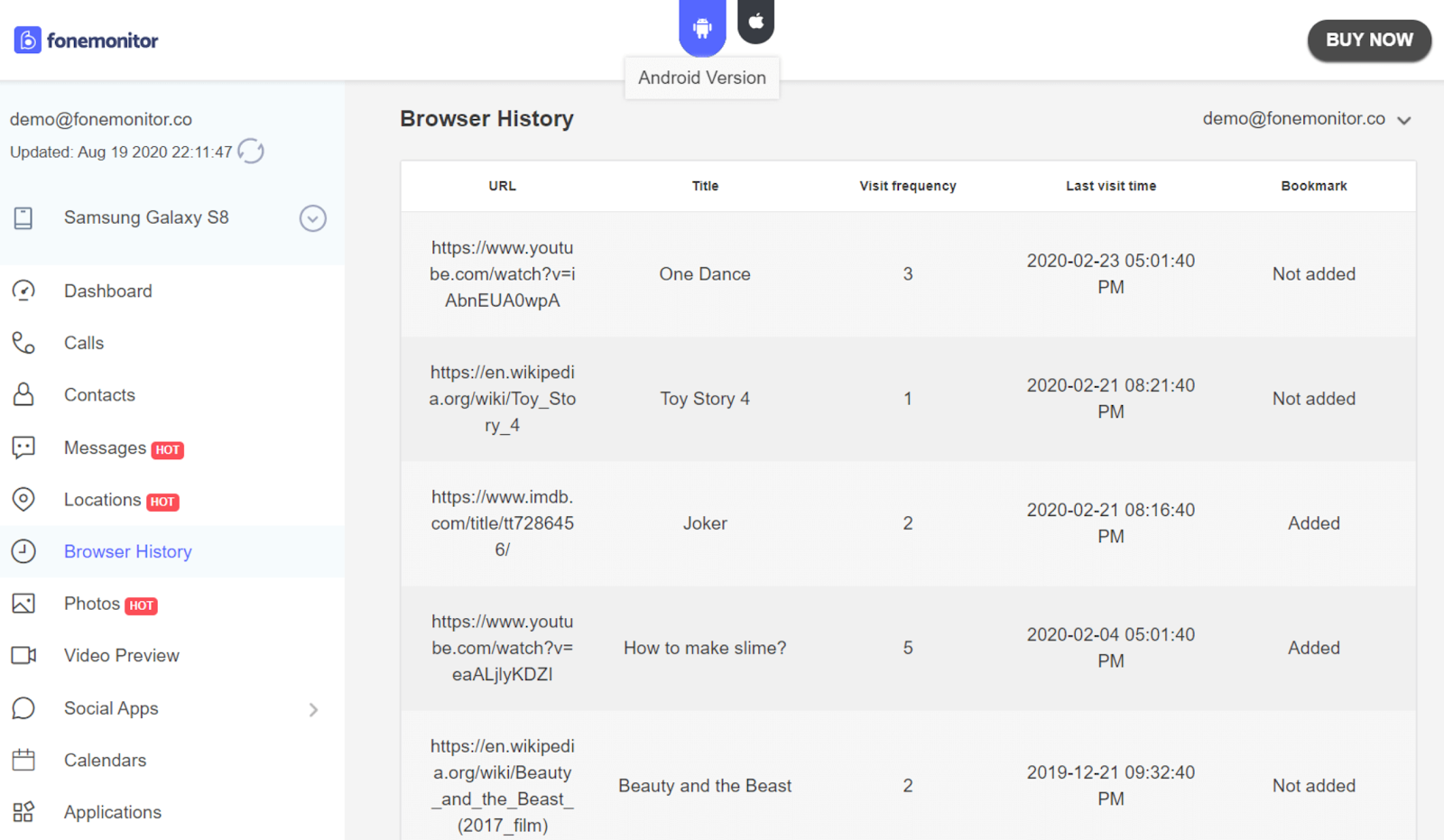Click the fonemonitor brand name
Viewport: 1444px width, 840px height.
[102, 40]
